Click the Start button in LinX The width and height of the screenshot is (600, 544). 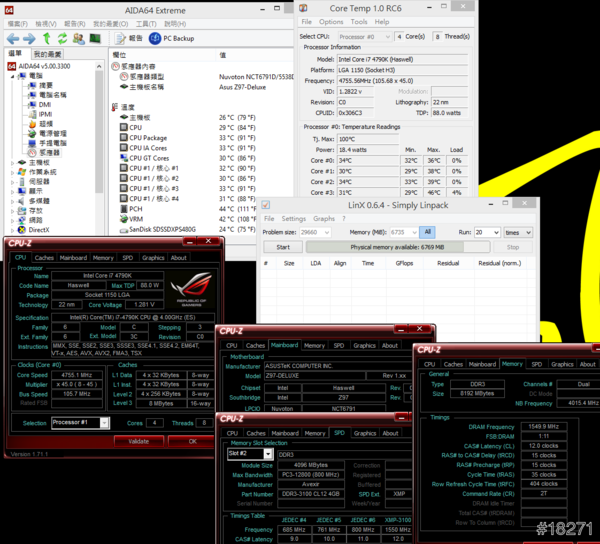(283, 247)
